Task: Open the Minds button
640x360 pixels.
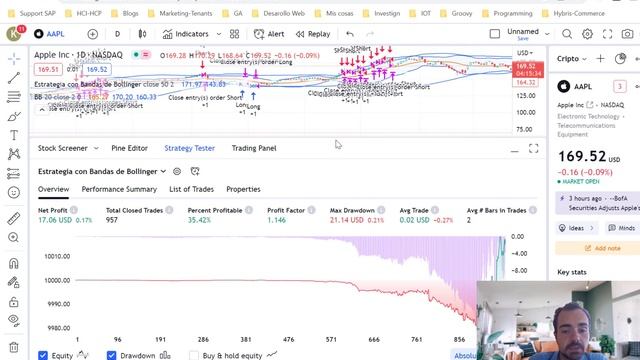Action: coord(622,228)
